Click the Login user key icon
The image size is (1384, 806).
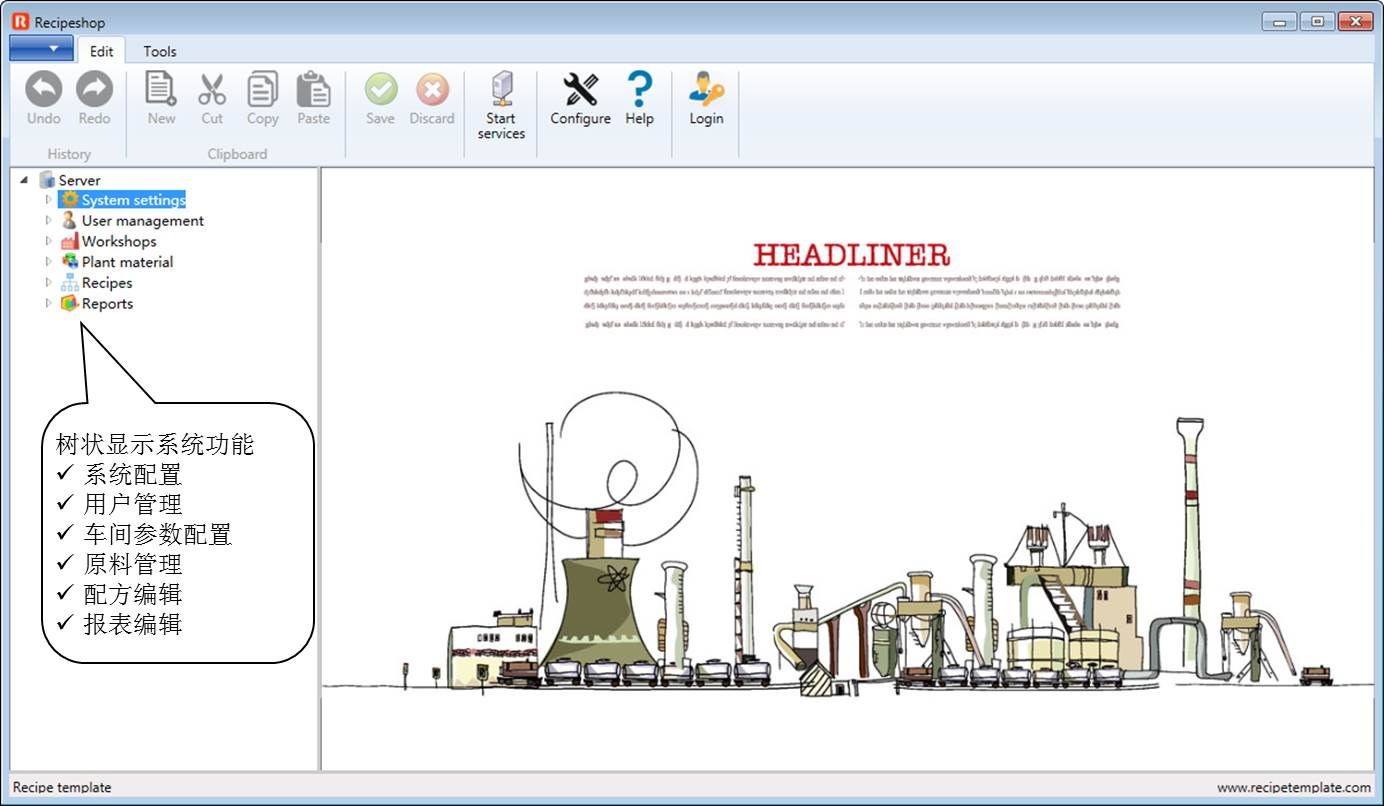pos(706,90)
